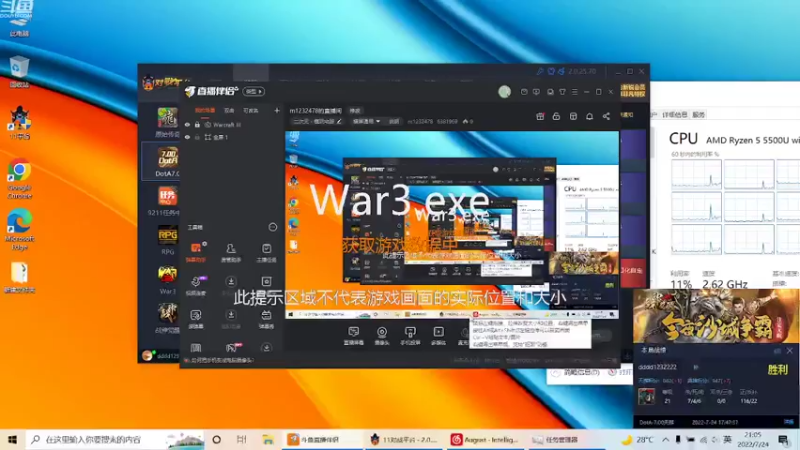This screenshot has width=800, height=450.
Task: Toggle lock on Warcraft III source
Action: (x=197, y=125)
